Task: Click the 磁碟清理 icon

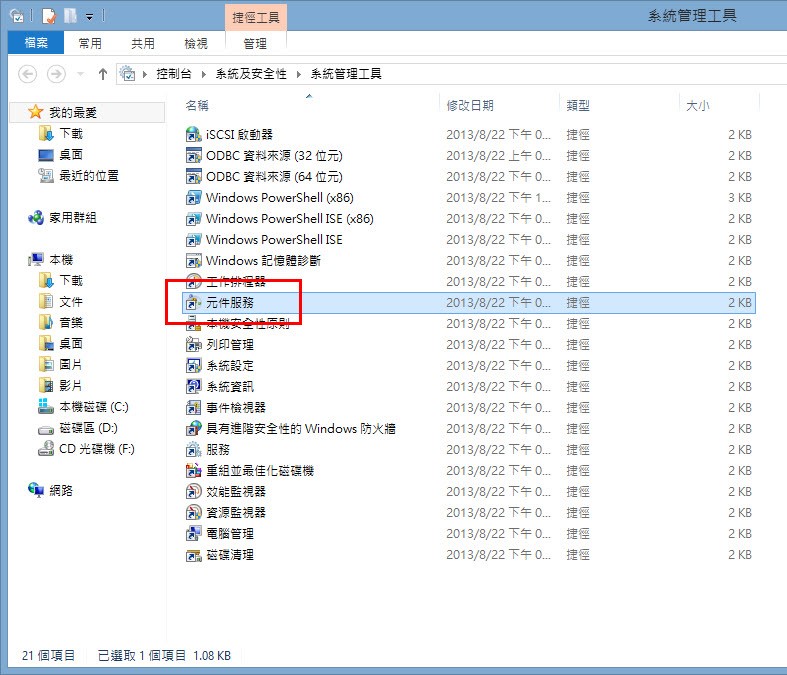Action: 194,555
